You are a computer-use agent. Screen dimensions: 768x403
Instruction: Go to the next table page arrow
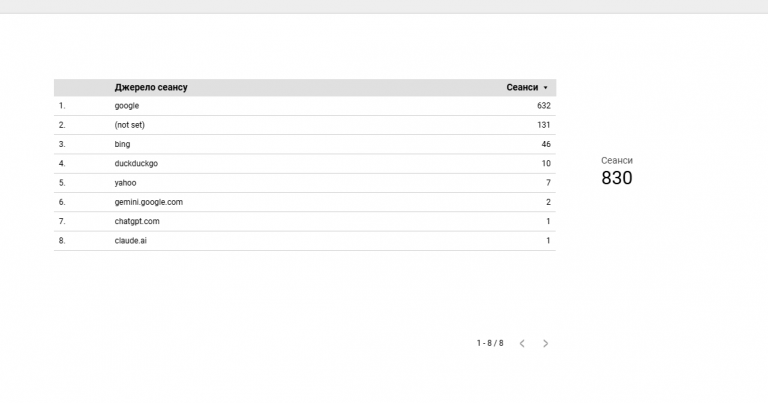[x=545, y=344]
